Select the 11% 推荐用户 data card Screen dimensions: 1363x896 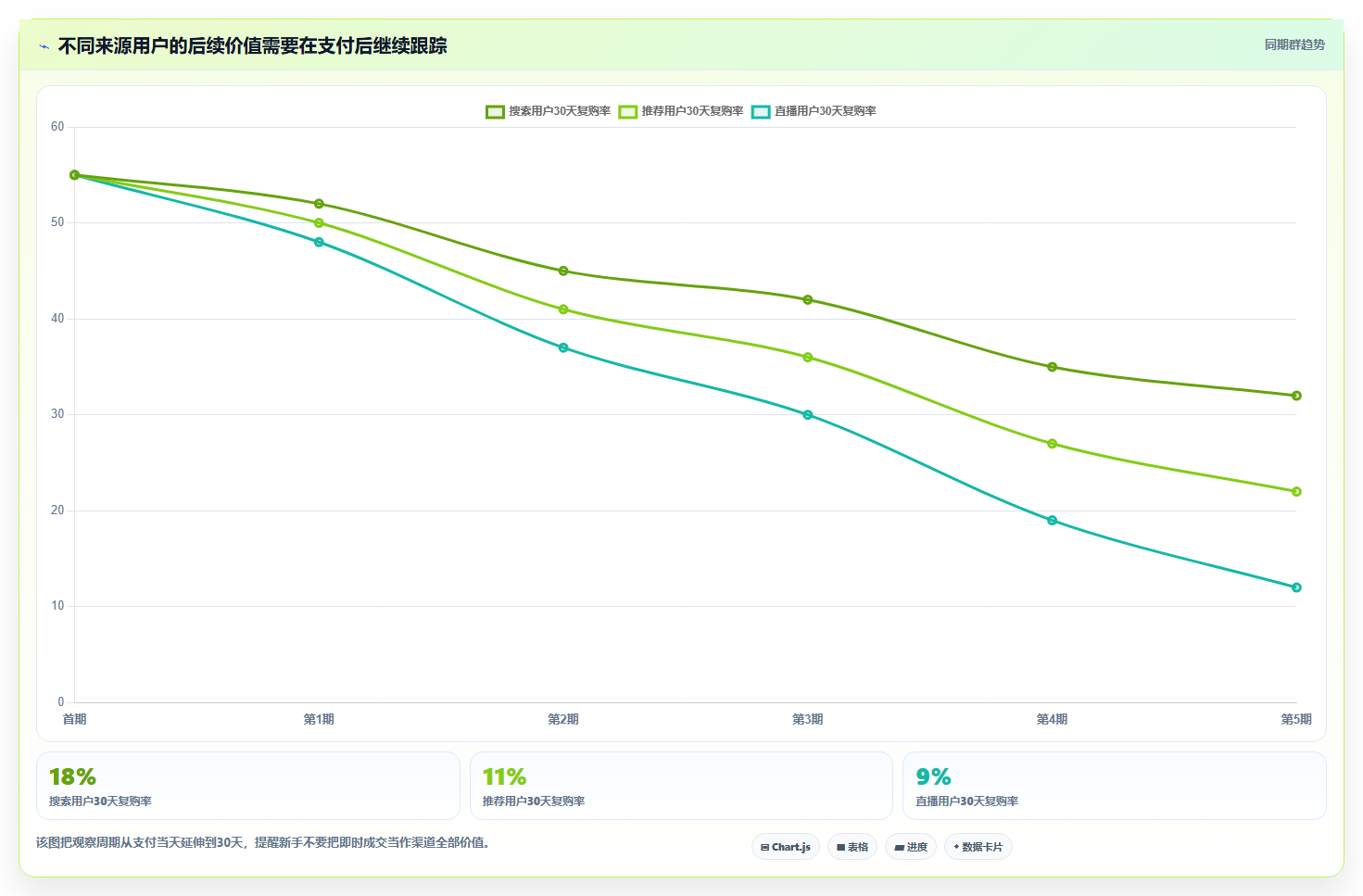coord(681,786)
